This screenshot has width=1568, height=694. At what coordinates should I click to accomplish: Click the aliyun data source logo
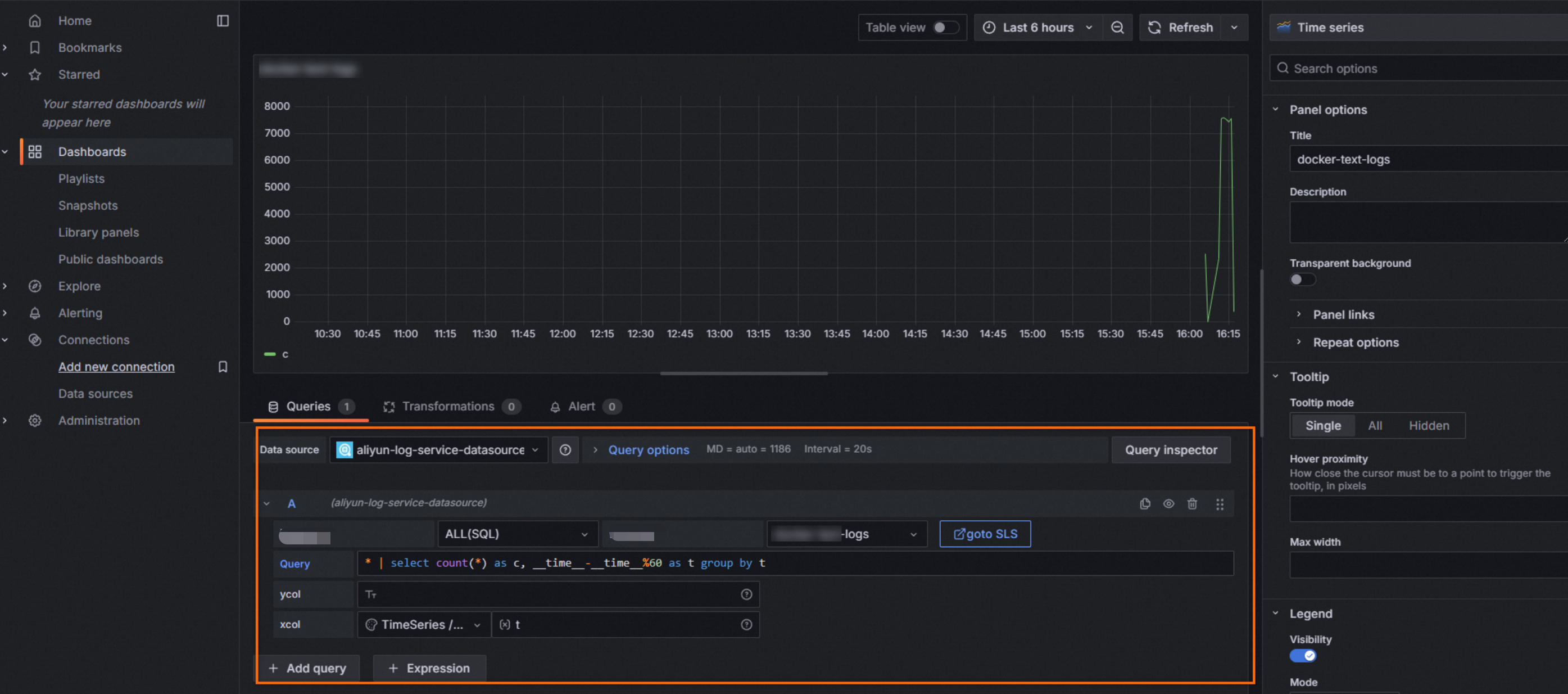345,450
